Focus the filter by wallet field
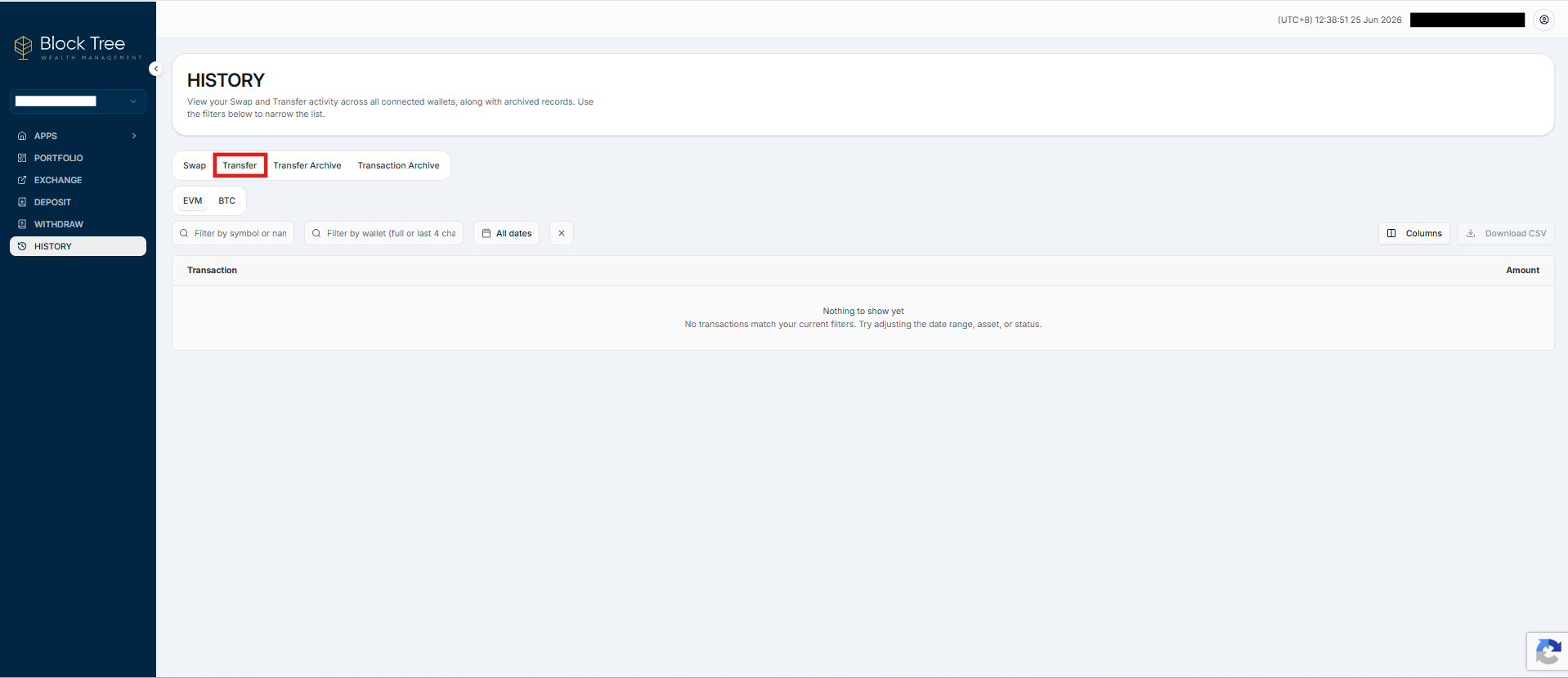The width and height of the screenshot is (1568, 678). [x=384, y=233]
